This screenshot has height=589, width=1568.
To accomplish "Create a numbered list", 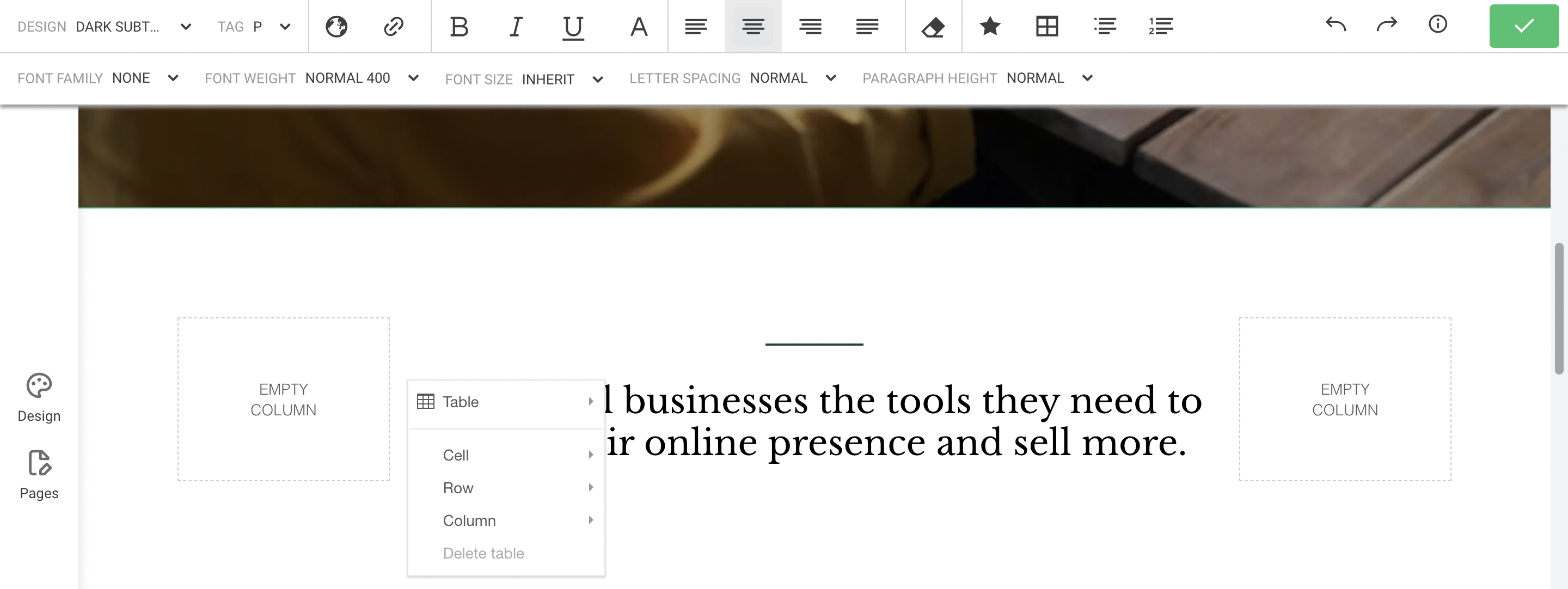I will coord(1161,26).
